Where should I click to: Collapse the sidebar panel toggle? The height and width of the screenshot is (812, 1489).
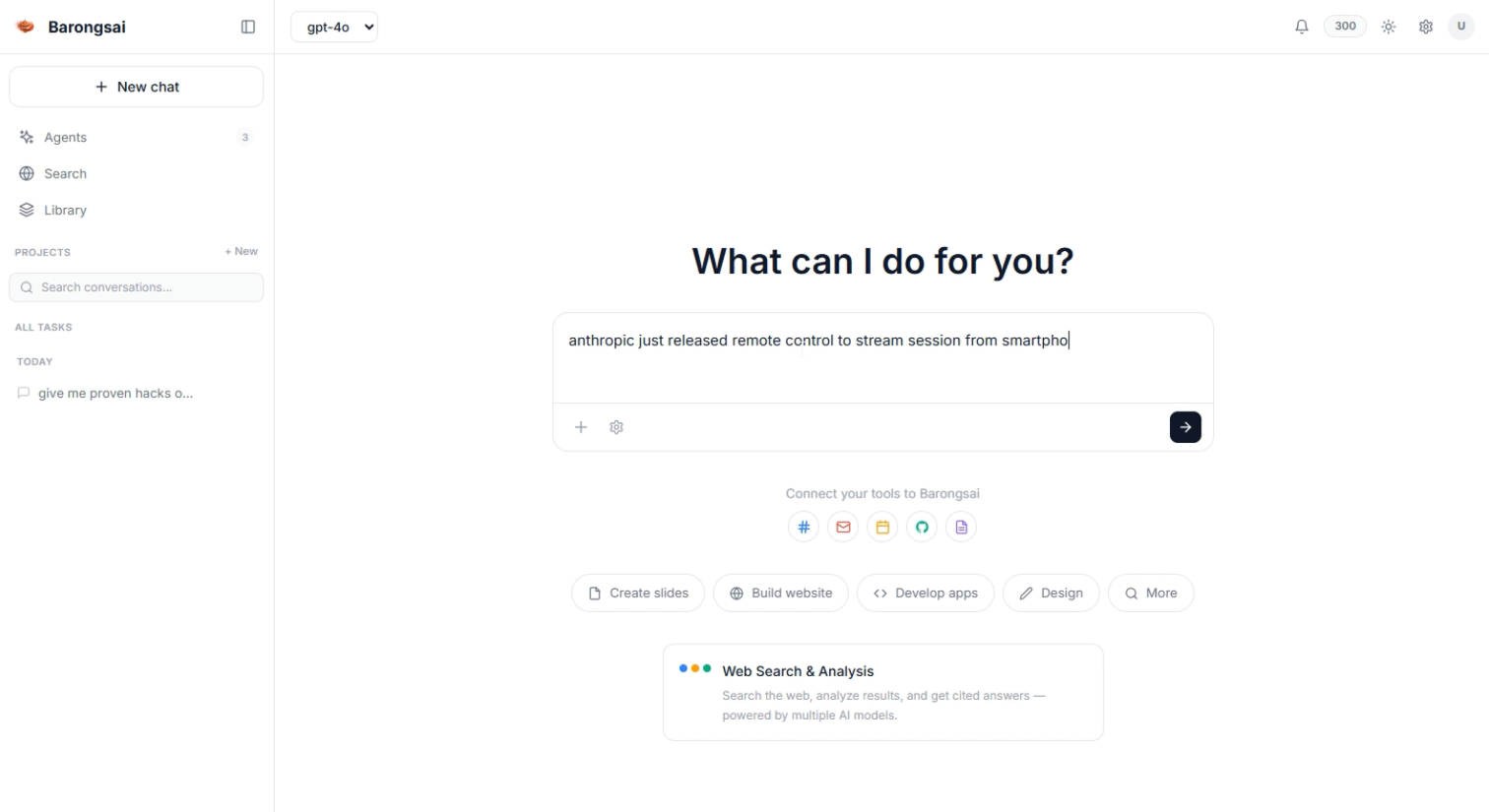pos(248,27)
